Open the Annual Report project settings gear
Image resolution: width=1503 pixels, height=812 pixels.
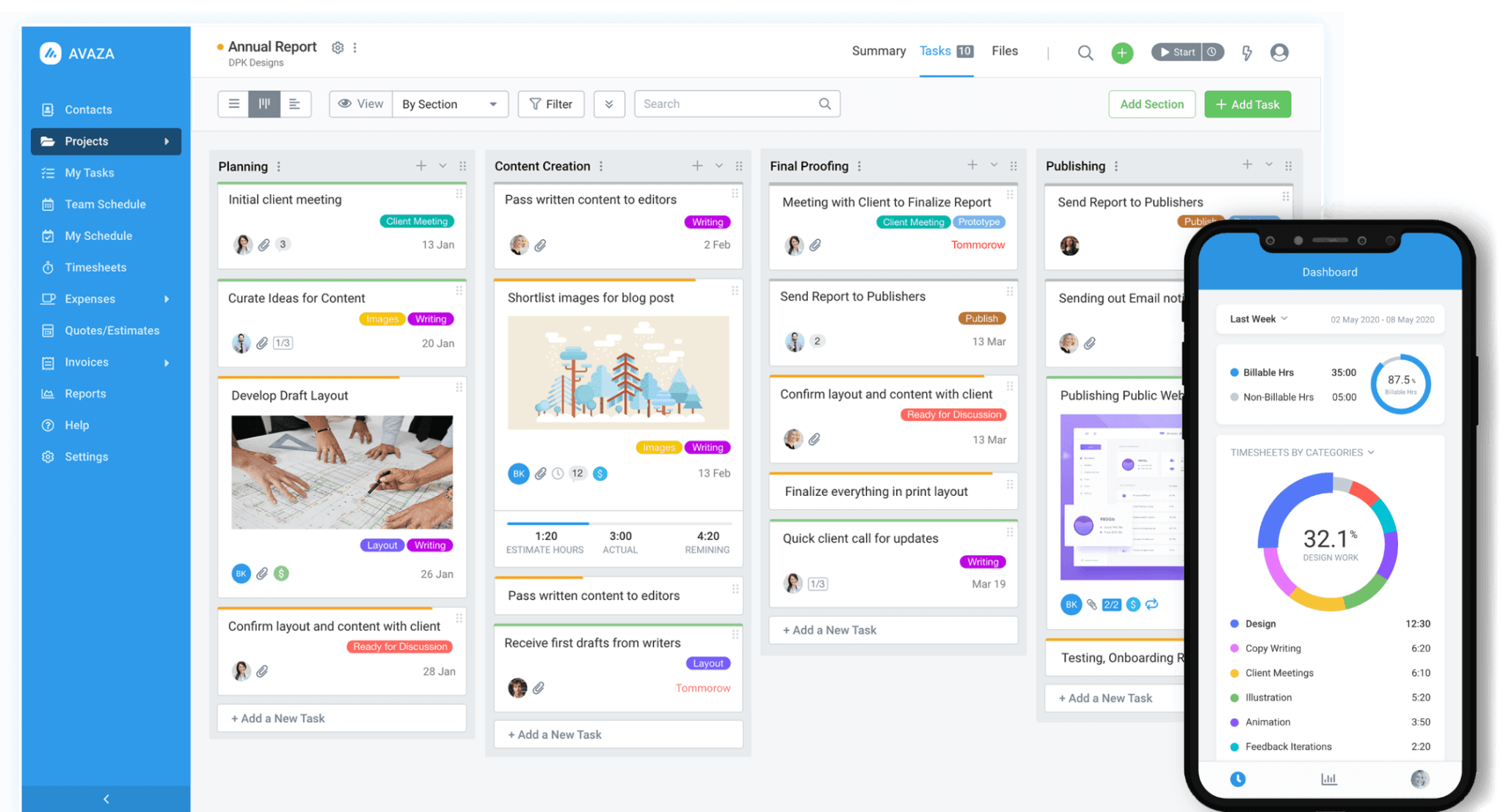[338, 47]
